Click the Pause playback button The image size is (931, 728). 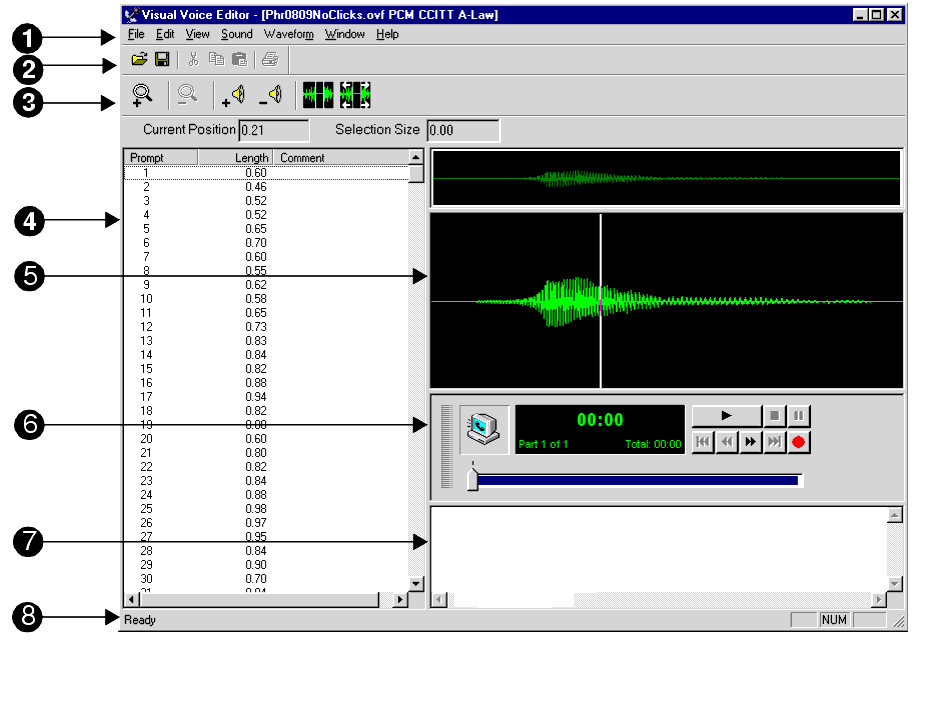point(799,416)
